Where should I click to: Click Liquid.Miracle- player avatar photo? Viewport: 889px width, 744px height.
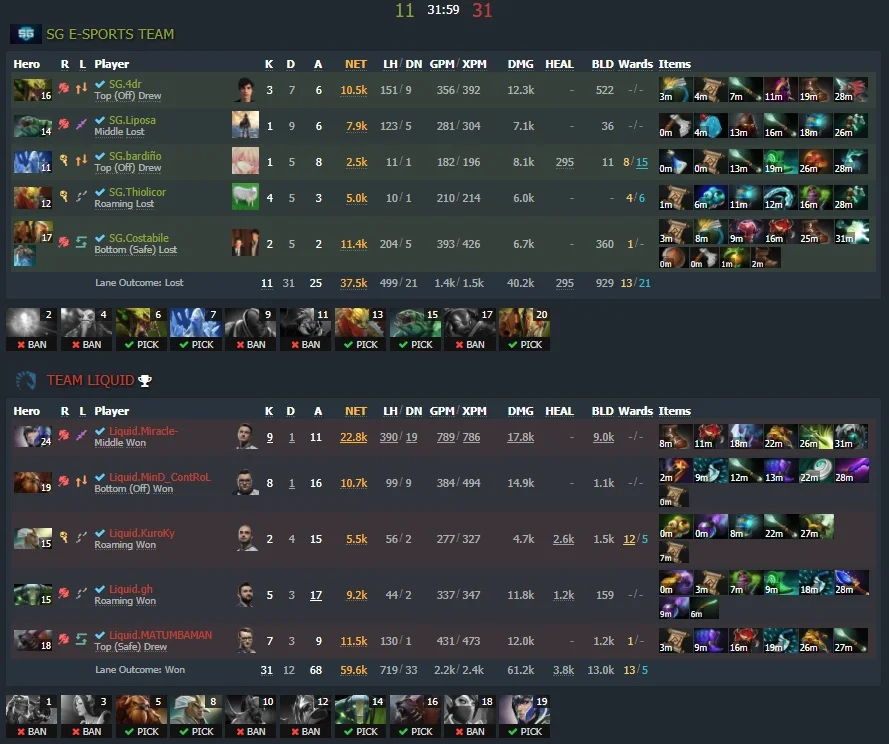pos(245,437)
